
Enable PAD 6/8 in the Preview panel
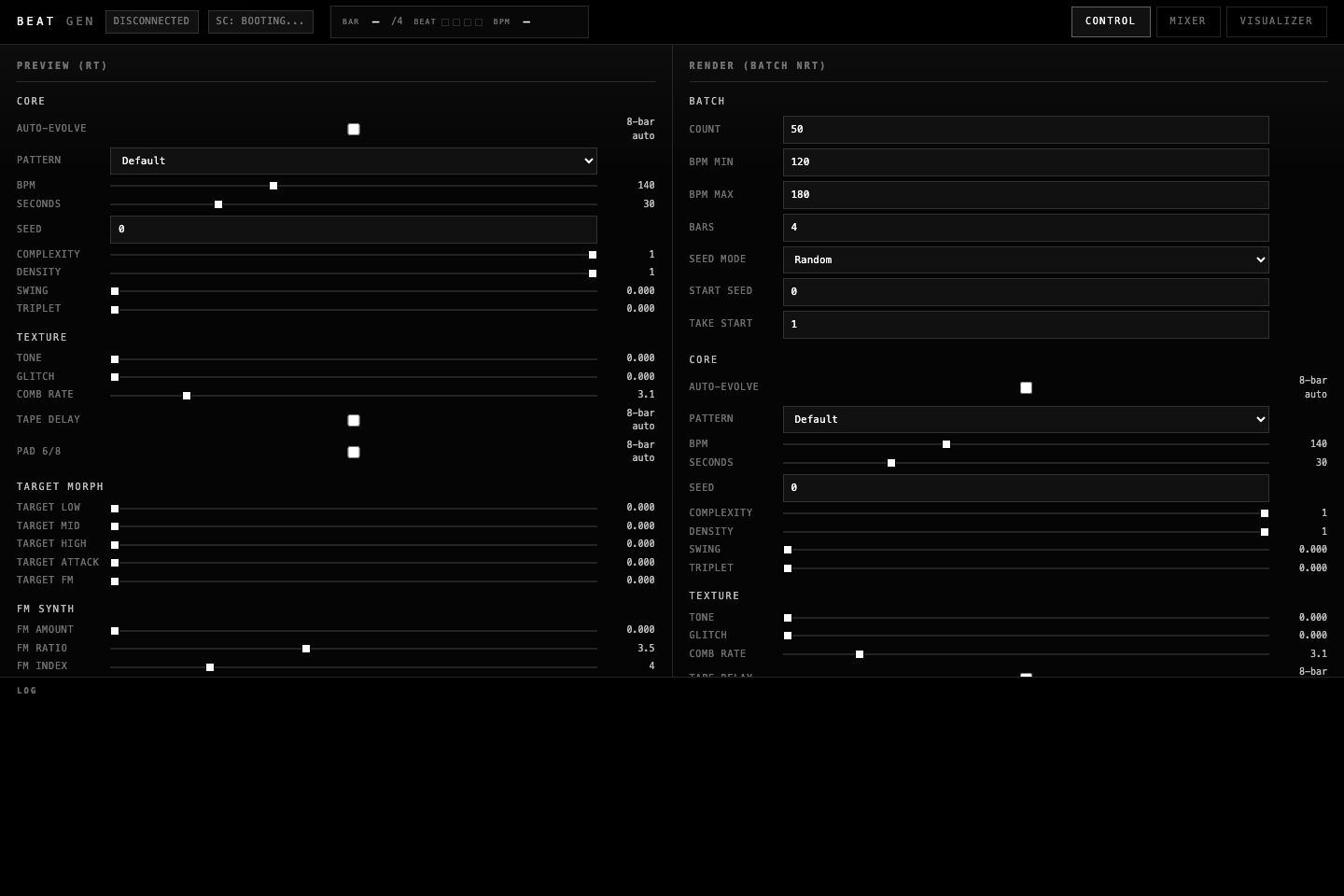click(x=354, y=452)
